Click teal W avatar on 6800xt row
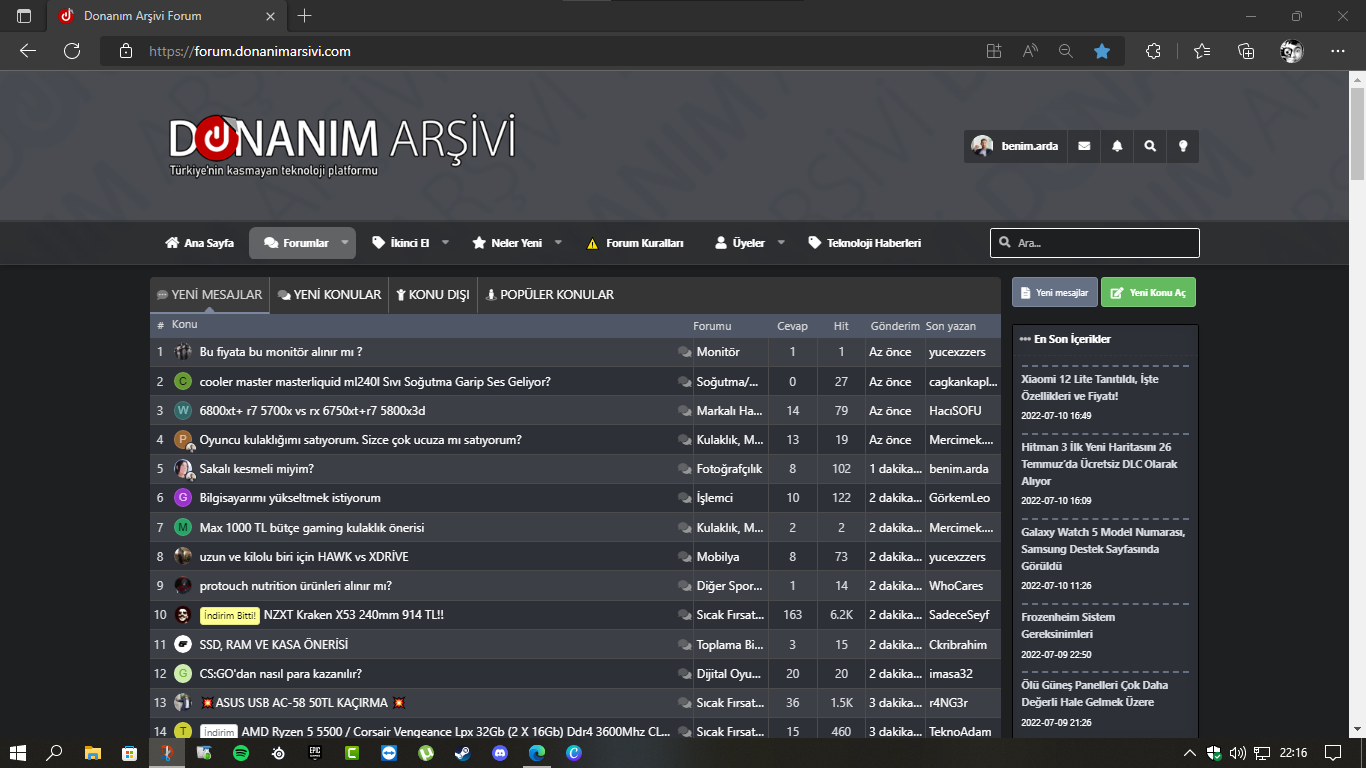The height and width of the screenshot is (768, 1366). pos(182,410)
